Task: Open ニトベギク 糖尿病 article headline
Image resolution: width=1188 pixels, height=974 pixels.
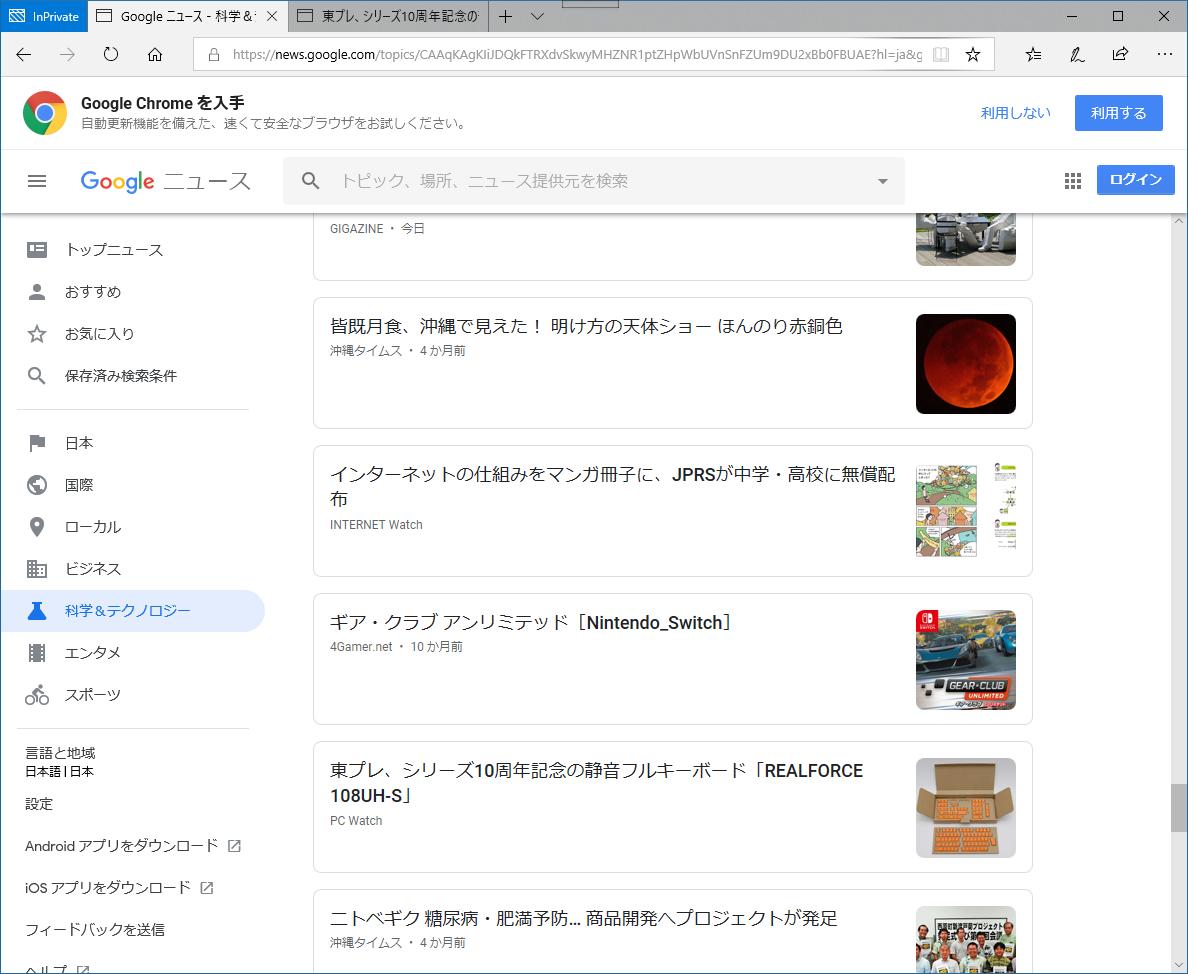Action: pos(583,919)
